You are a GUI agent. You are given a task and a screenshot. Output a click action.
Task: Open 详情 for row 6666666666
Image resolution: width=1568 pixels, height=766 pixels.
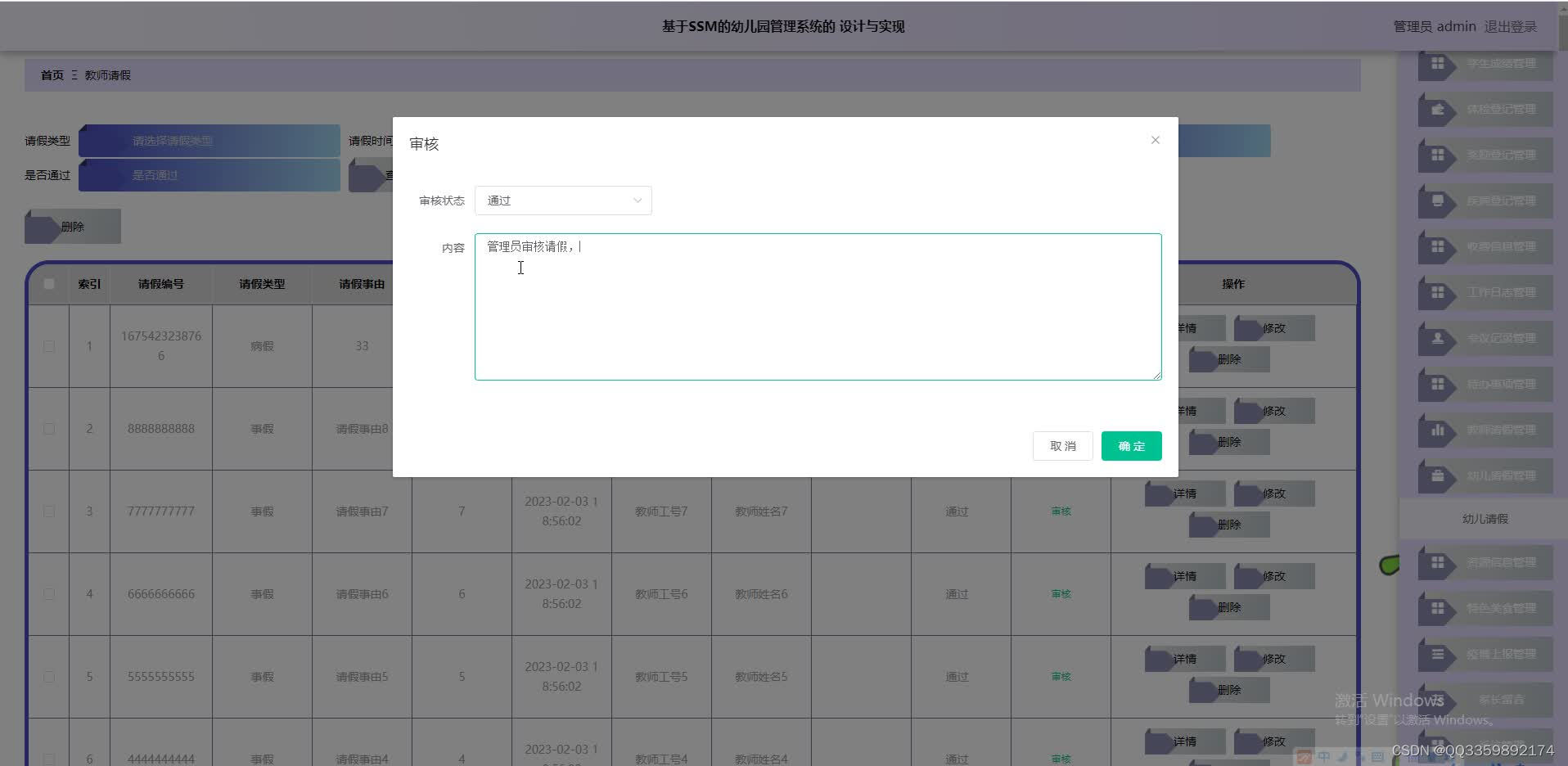tap(1185, 576)
